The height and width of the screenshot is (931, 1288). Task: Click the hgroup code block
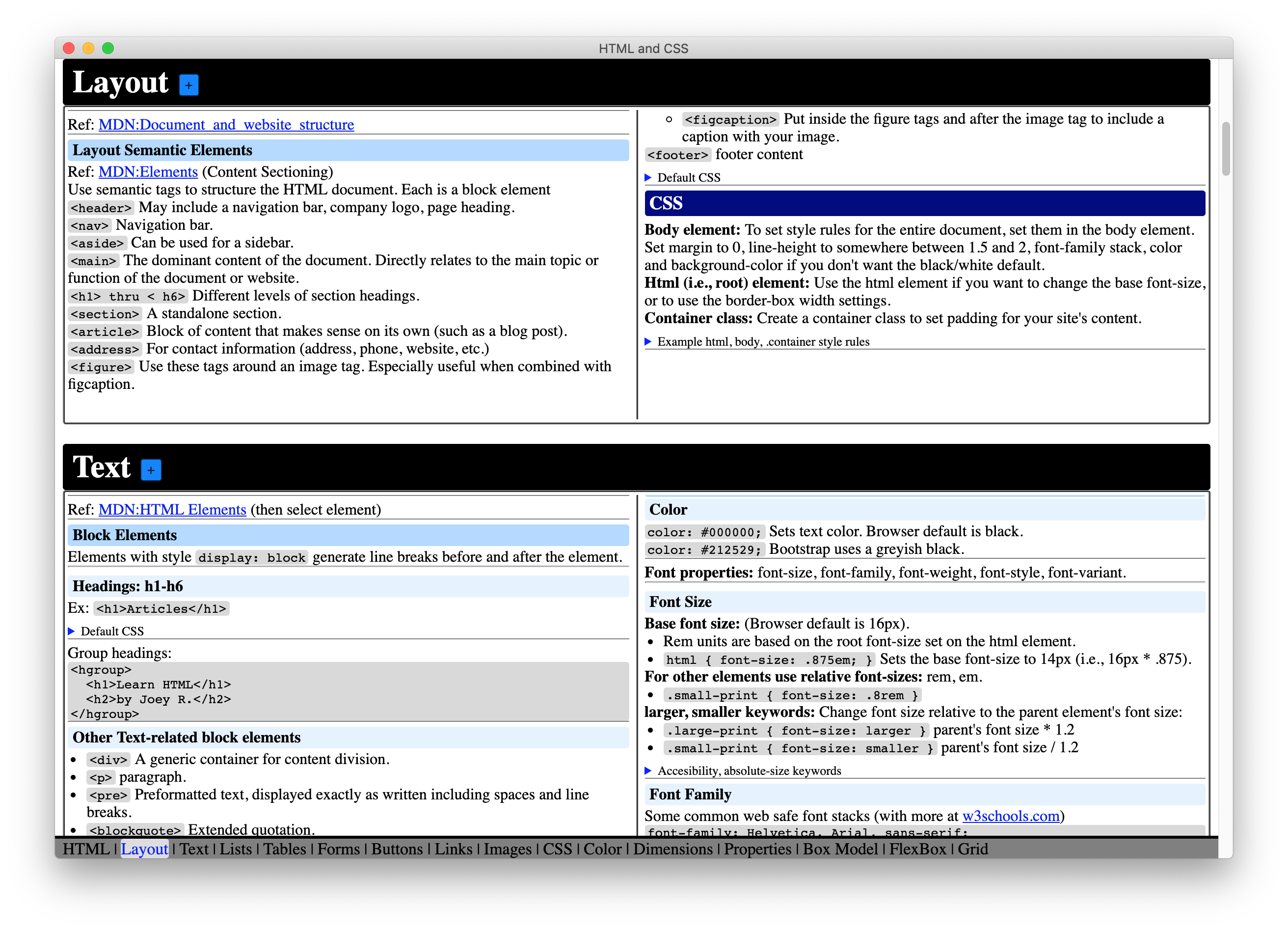pos(348,692)
